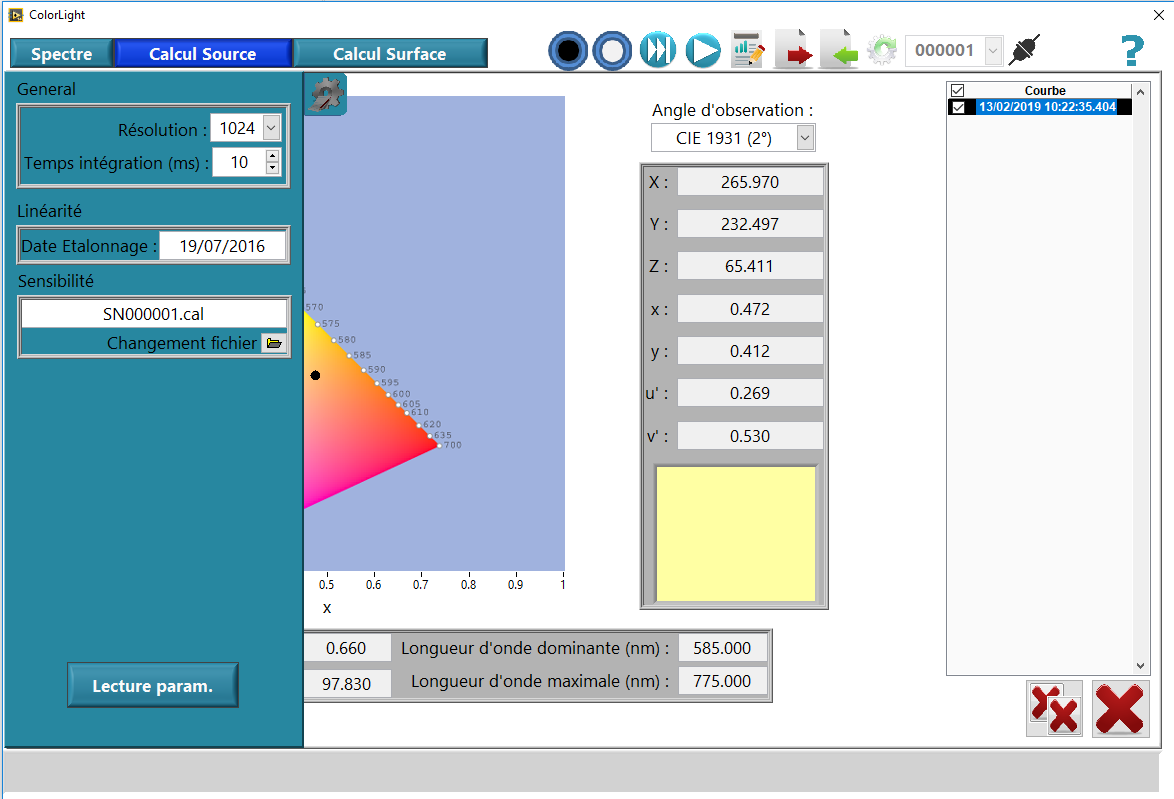This screenshot has height=799, width=1174.
Task: Click the black measurement point on the chromaticity diagram
Action: point(315,375)
